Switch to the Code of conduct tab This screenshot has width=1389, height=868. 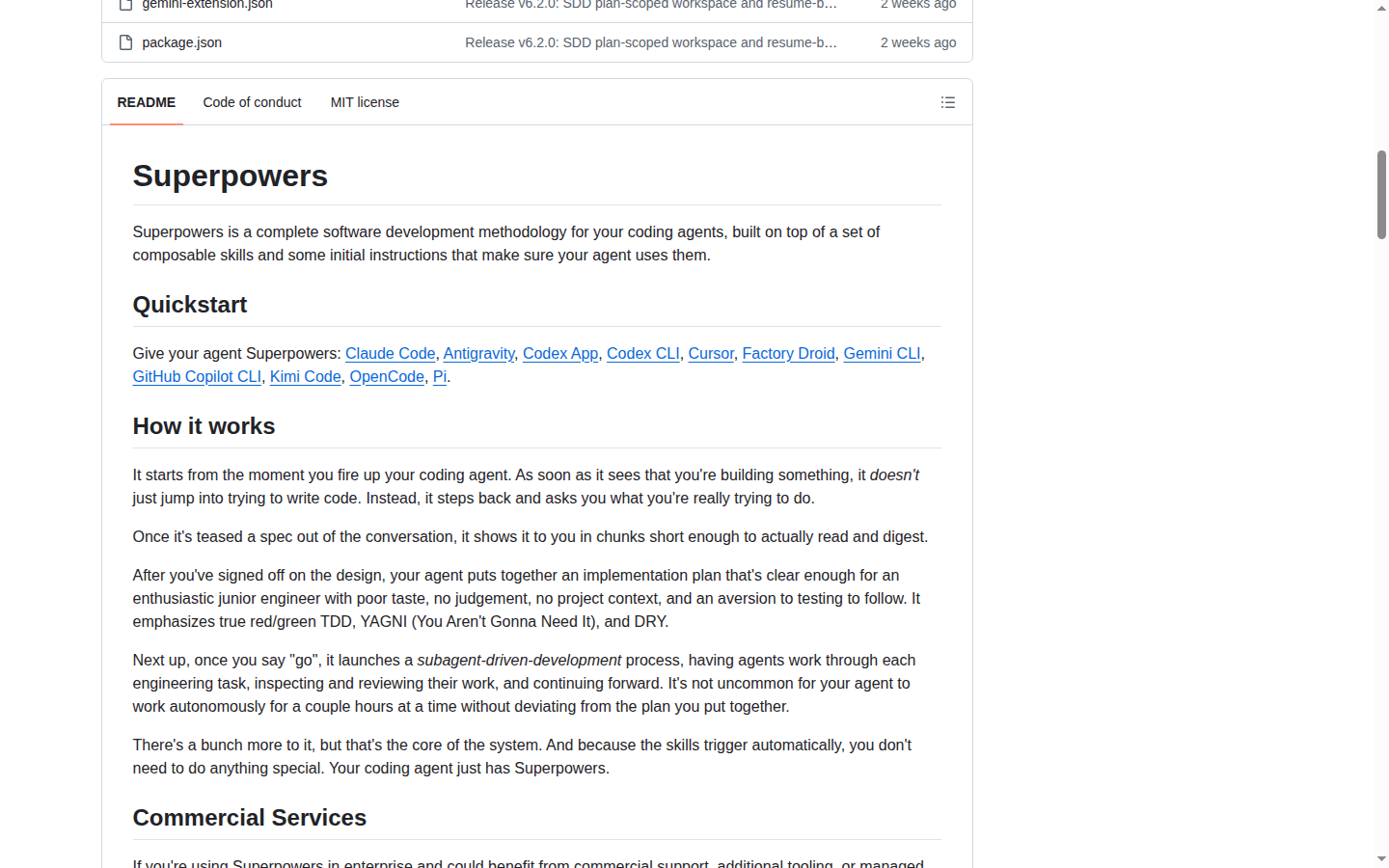(x=252, y=102)
